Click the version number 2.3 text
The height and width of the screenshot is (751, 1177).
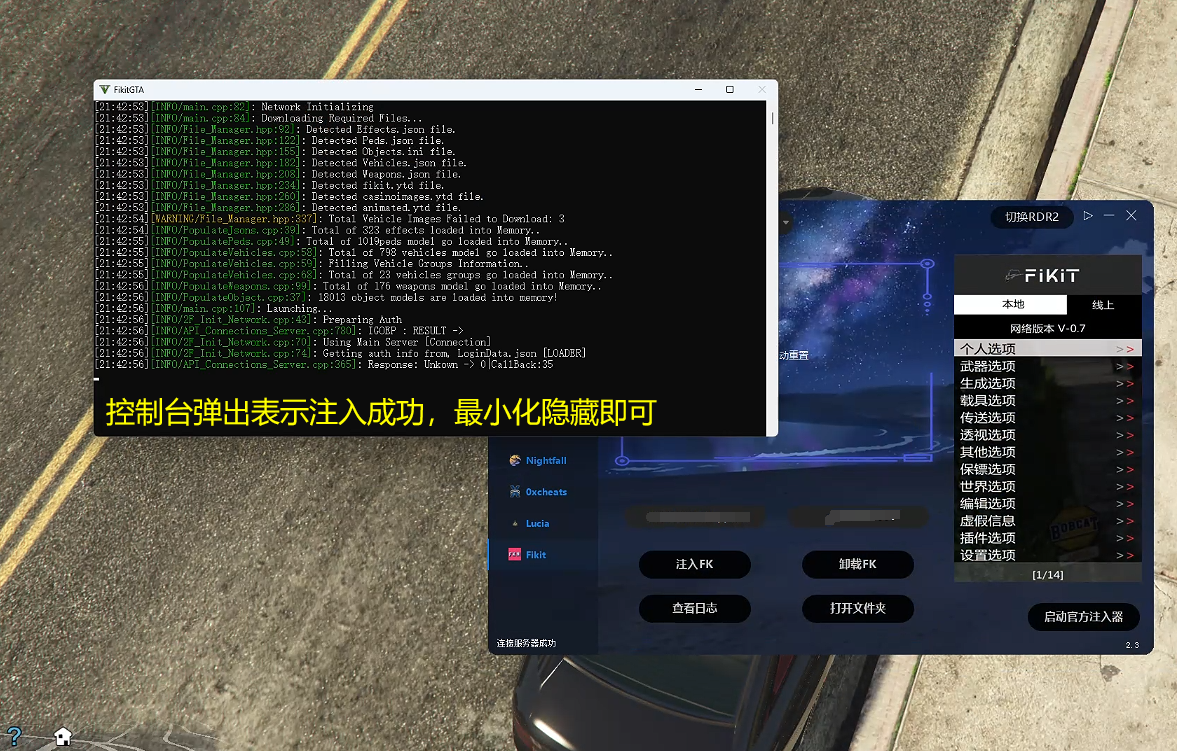pyautogui.click(x=1132, y=645)
